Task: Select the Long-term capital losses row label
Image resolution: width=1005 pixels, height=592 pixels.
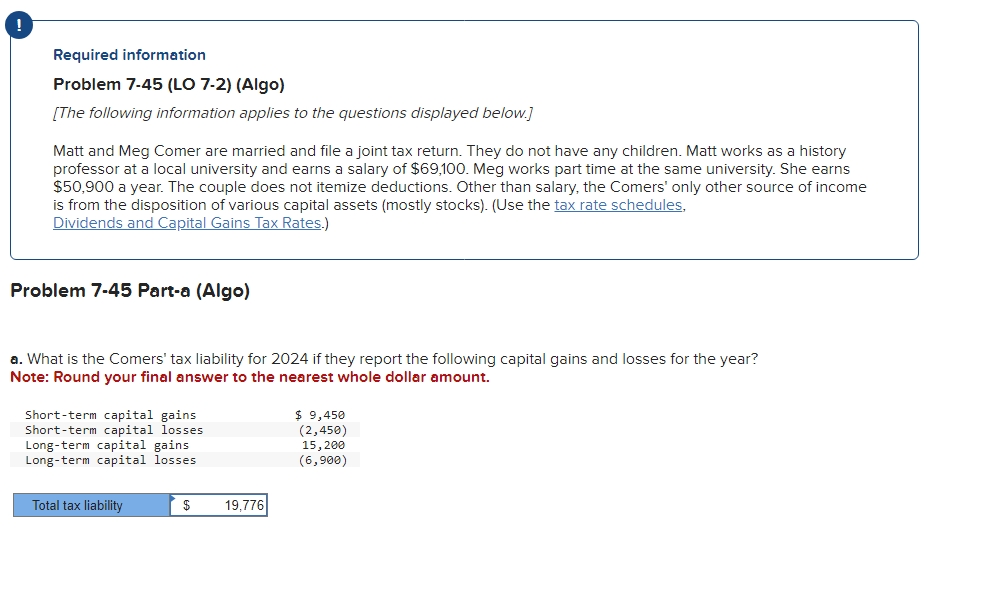Action: [110, 460]
